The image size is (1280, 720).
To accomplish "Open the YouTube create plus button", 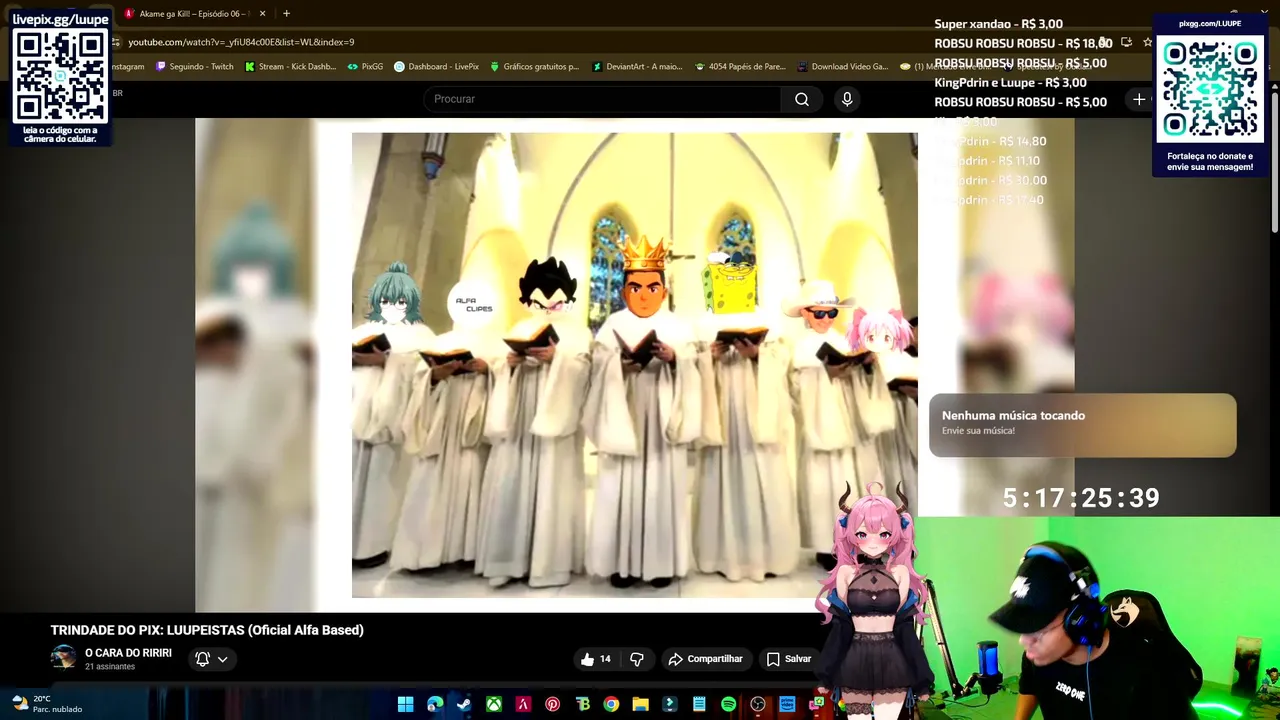I will [x=1139, y=99].
